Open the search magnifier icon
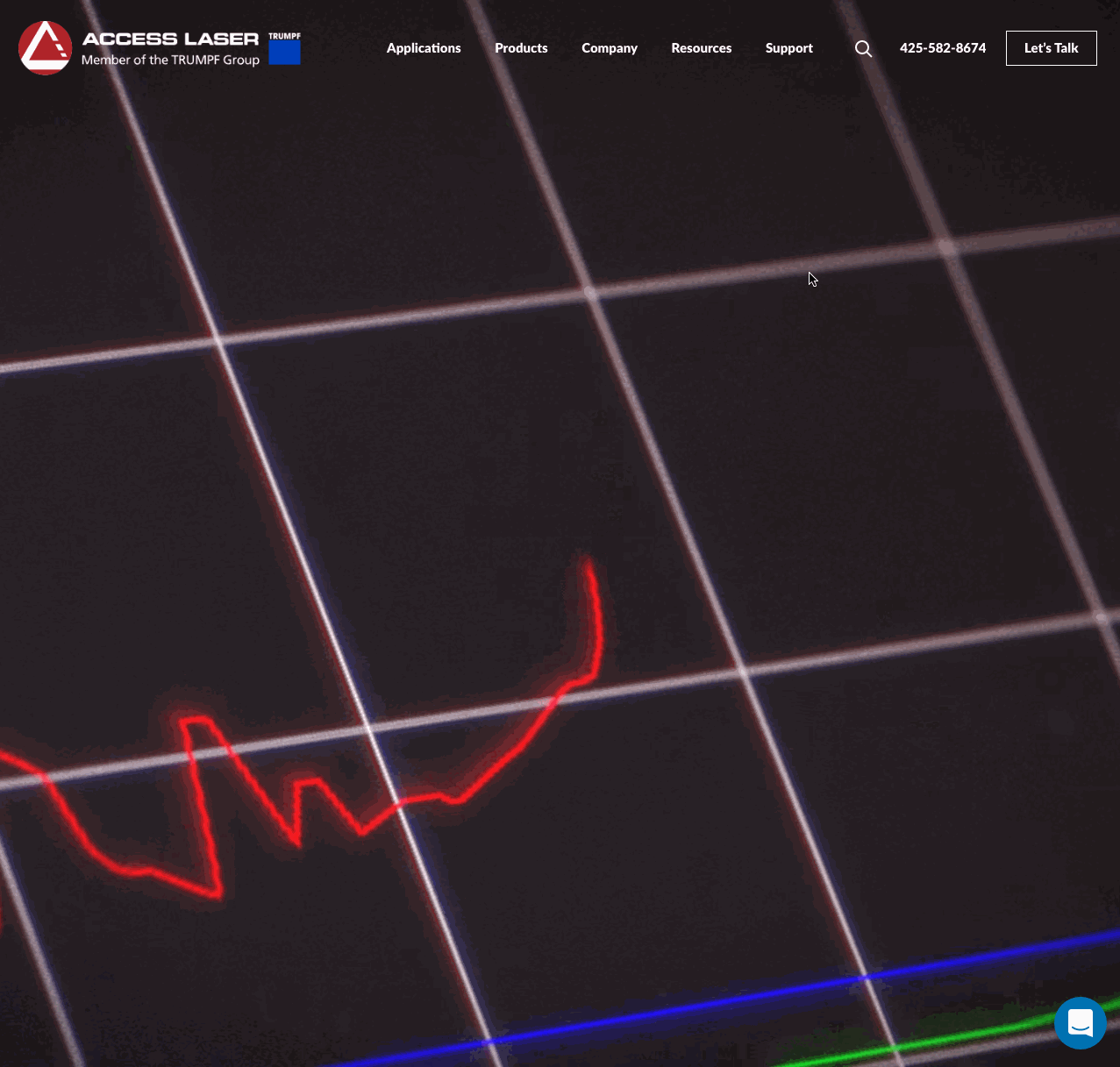 863,48
